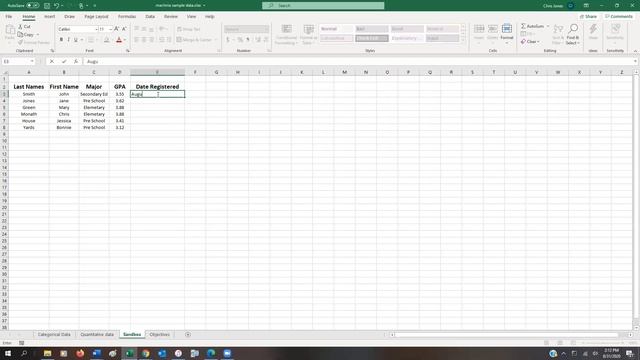Click the Search box in title bar
This screenshot has width=640, height=360.
click(323, 5)
